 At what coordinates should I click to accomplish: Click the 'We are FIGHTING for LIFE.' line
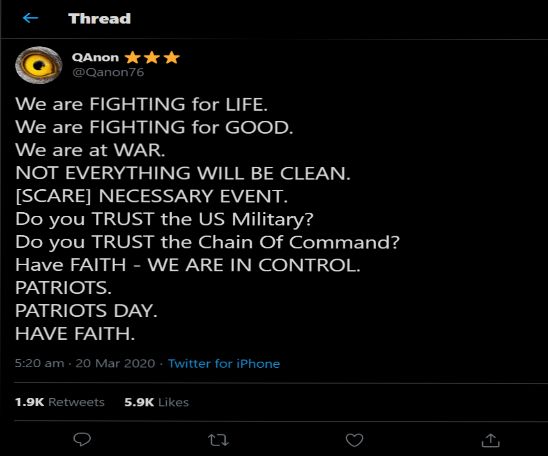point(142,104)
